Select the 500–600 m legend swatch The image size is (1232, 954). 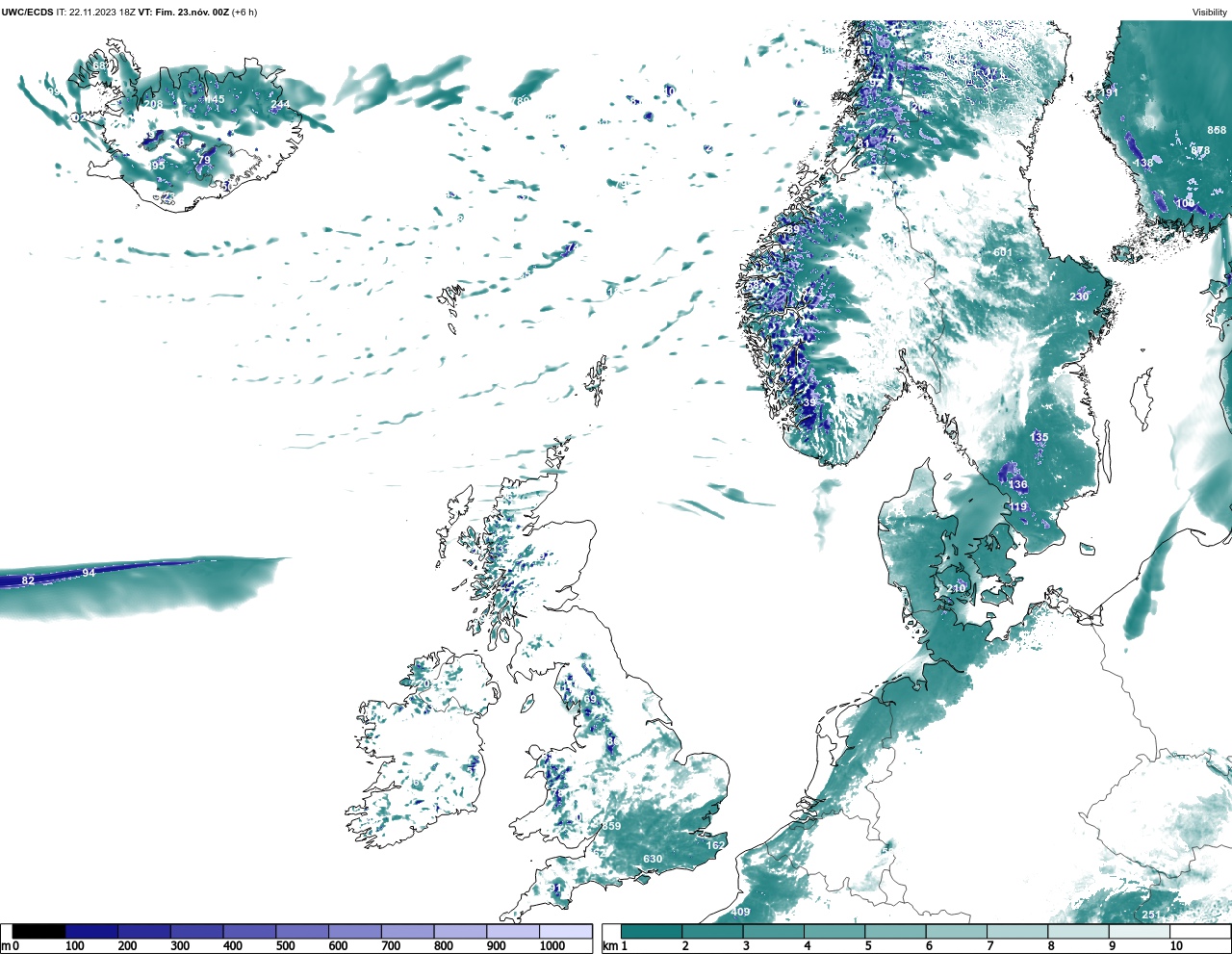[x=302, y=932]
